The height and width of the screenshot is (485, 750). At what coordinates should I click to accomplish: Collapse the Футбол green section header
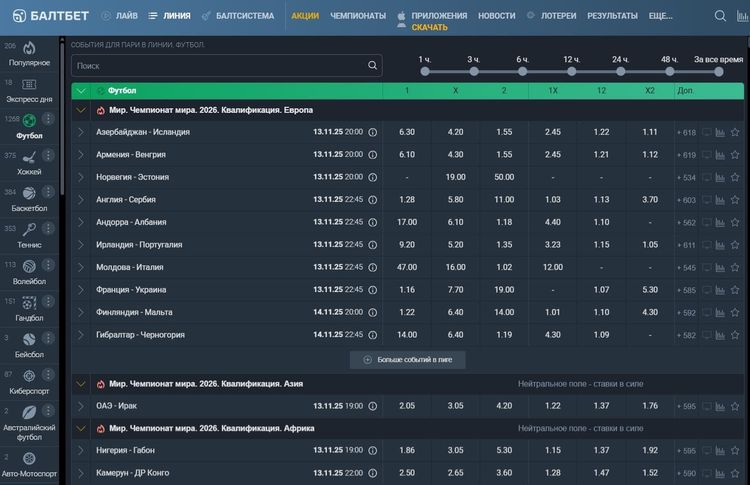pyautogui.click(x=80, y=91)
